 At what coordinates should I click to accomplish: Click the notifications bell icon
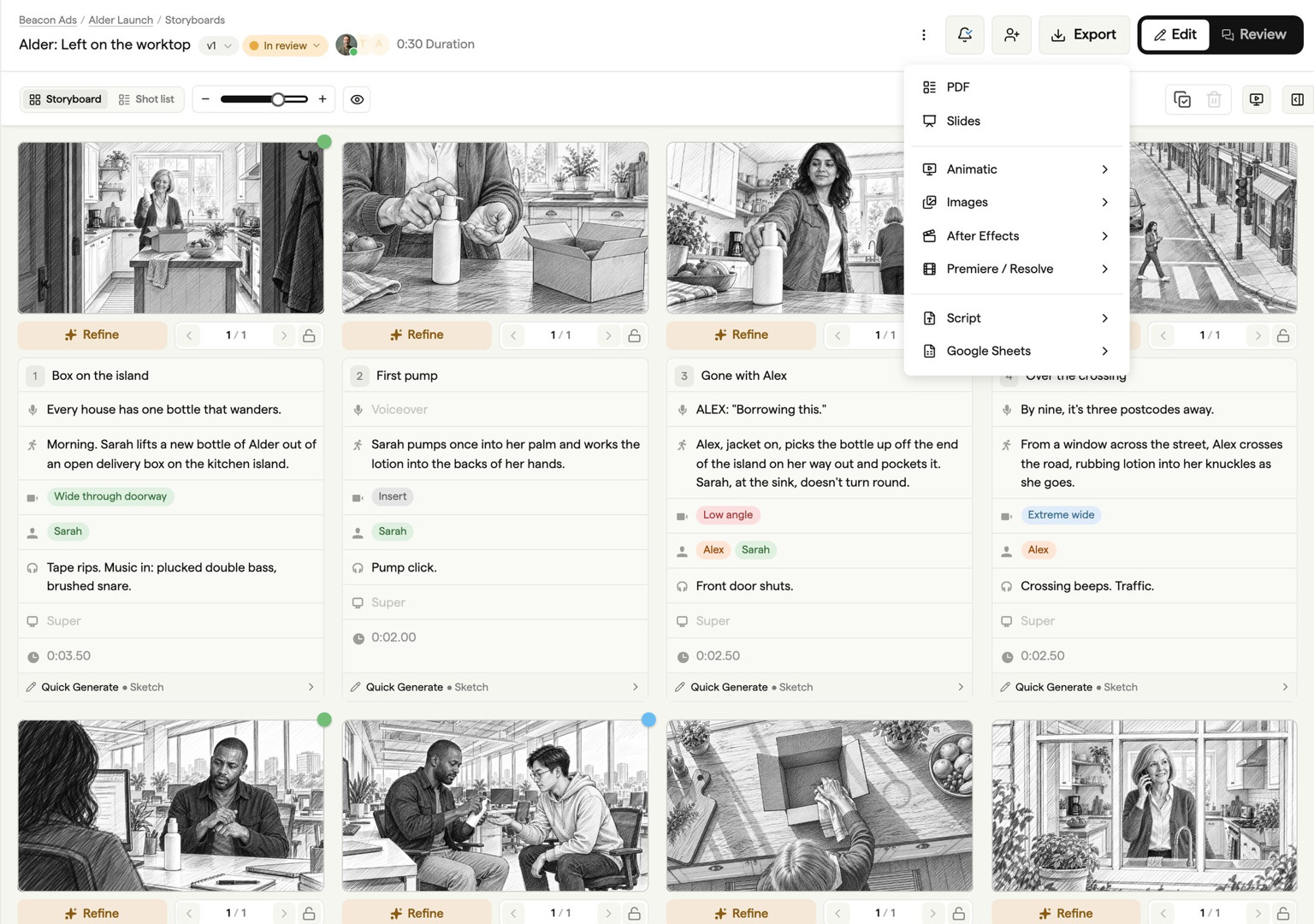coord(965,35)
